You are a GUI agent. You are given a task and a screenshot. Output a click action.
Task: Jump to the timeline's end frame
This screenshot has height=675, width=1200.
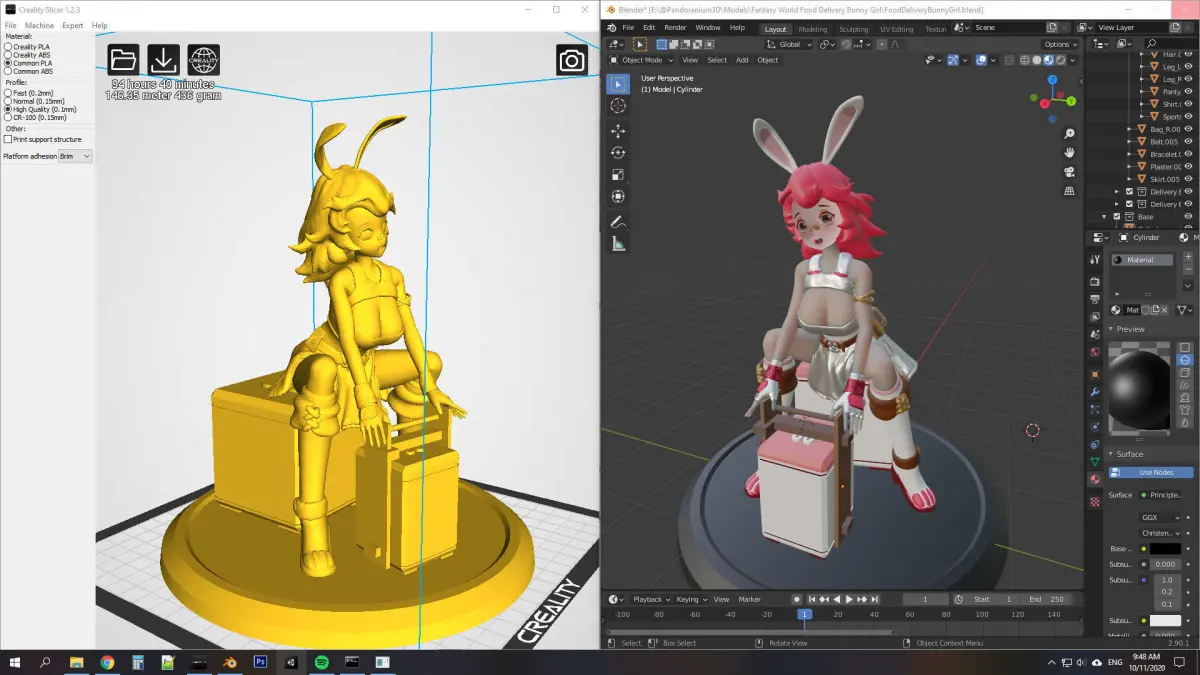875,599
